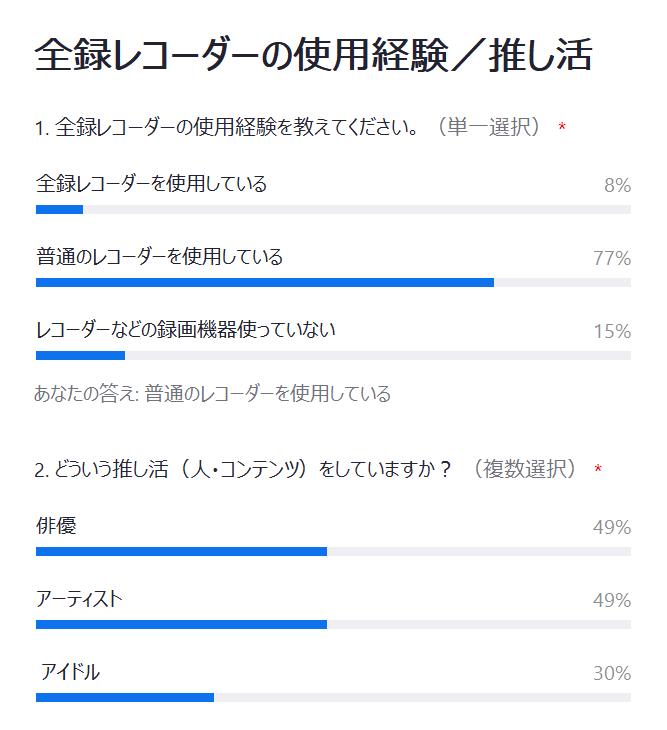This screenshot has height=730, width=667.
Task: Click the page title 全録レコーダーの使用経験／推し活
Action: tap(313, 55)
